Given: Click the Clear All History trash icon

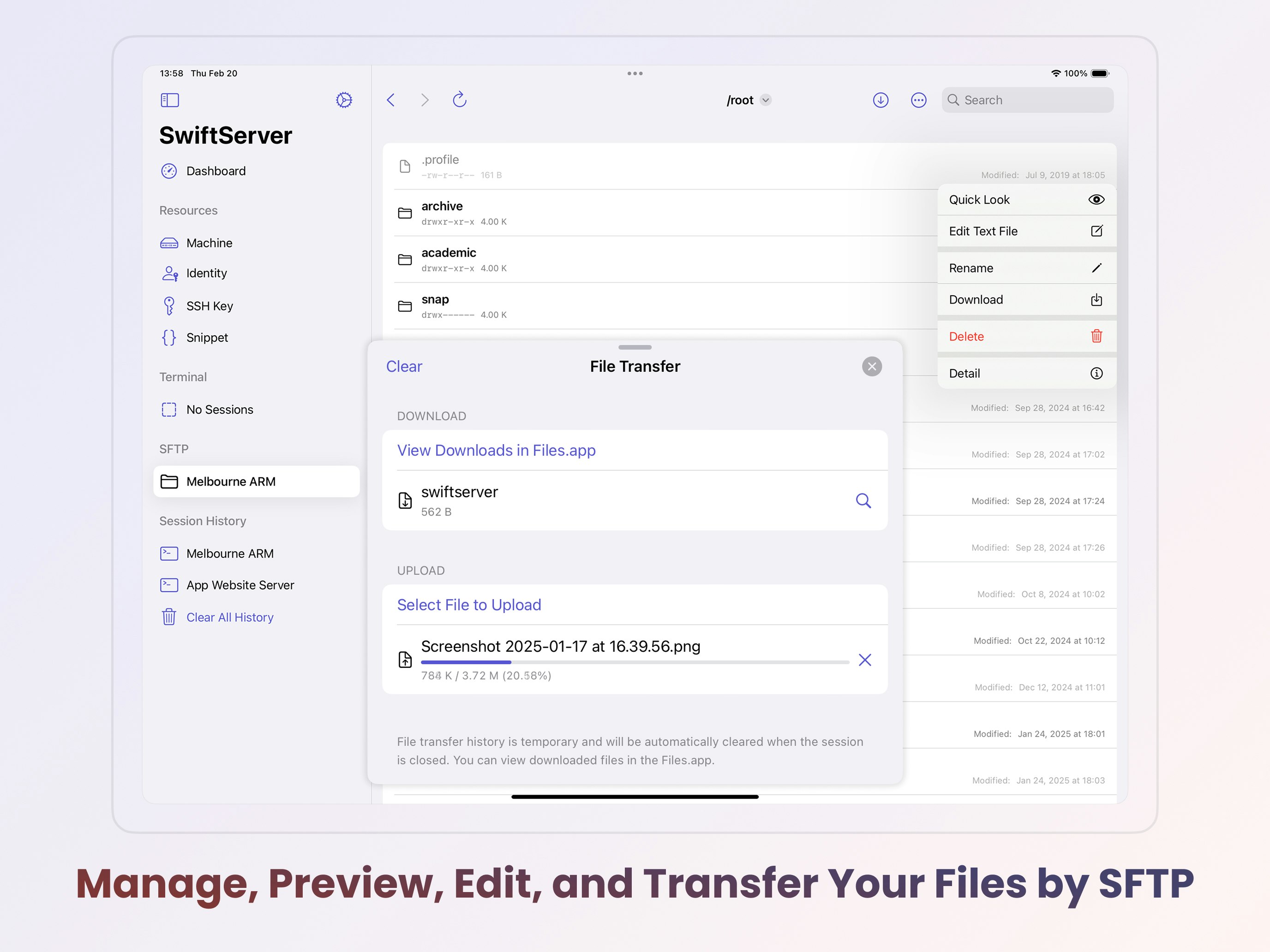Looking at the screenshot, I should pos(169,617).
